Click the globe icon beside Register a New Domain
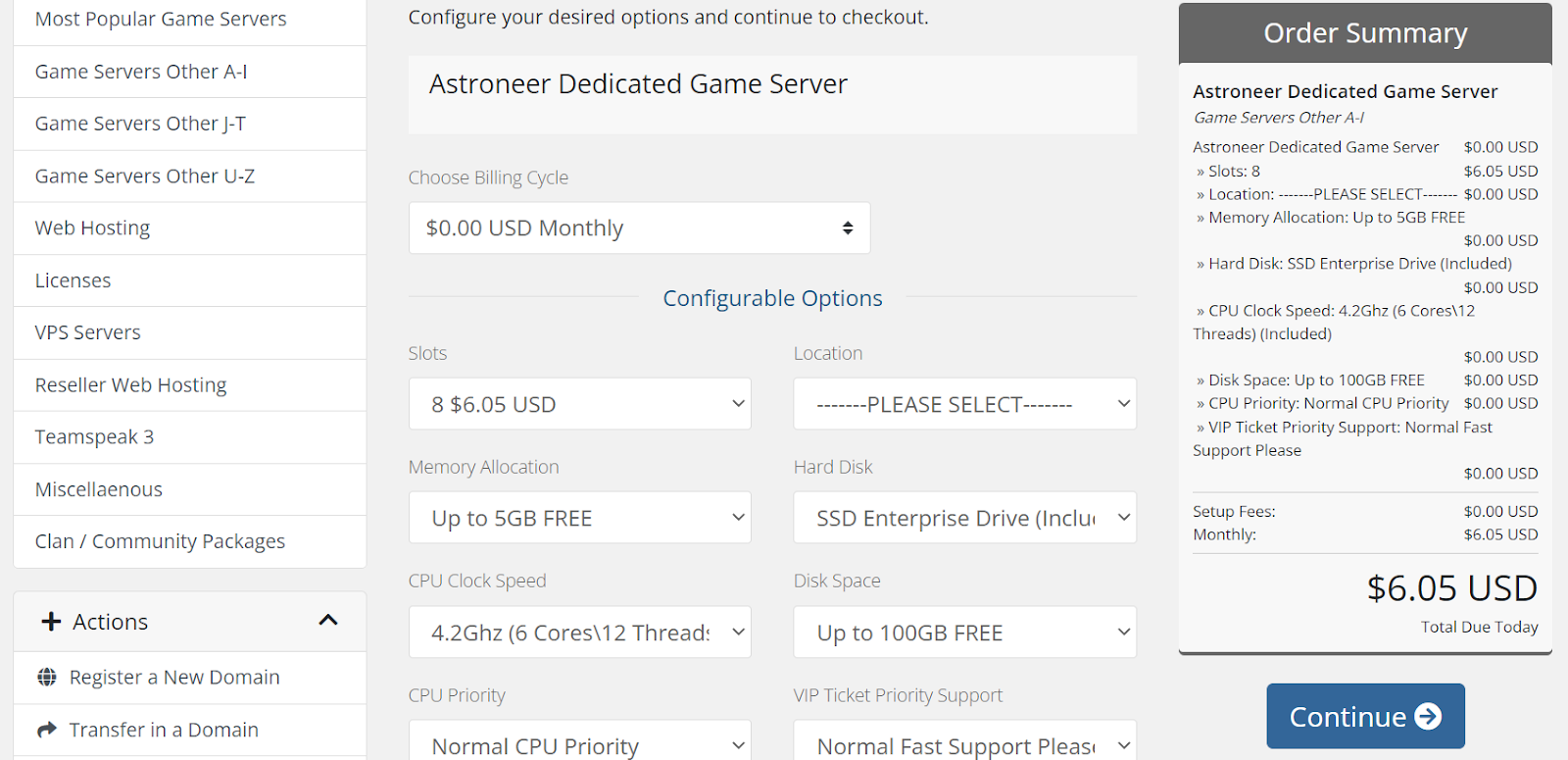Image resolution: width=1568 pixels, height=760 pixels. [46, 677]
